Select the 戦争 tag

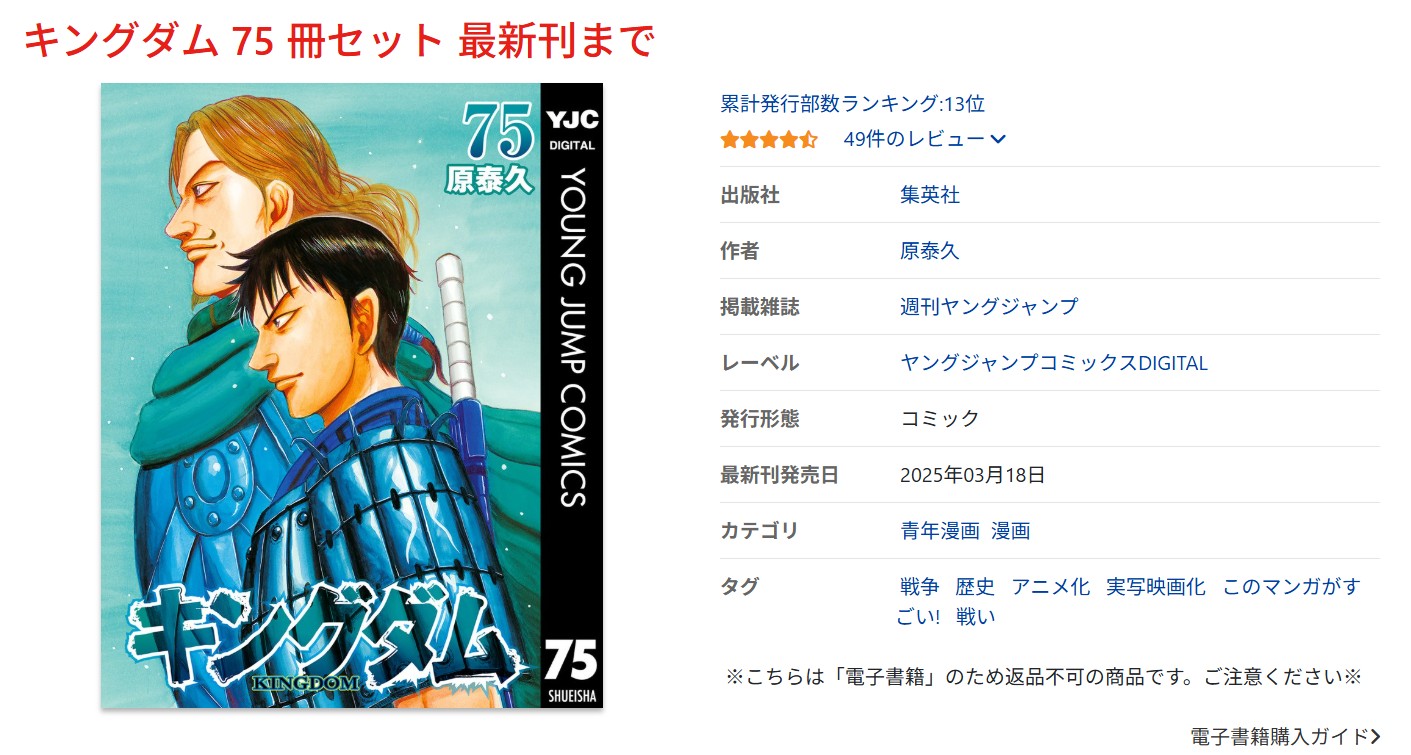(920, 587)
